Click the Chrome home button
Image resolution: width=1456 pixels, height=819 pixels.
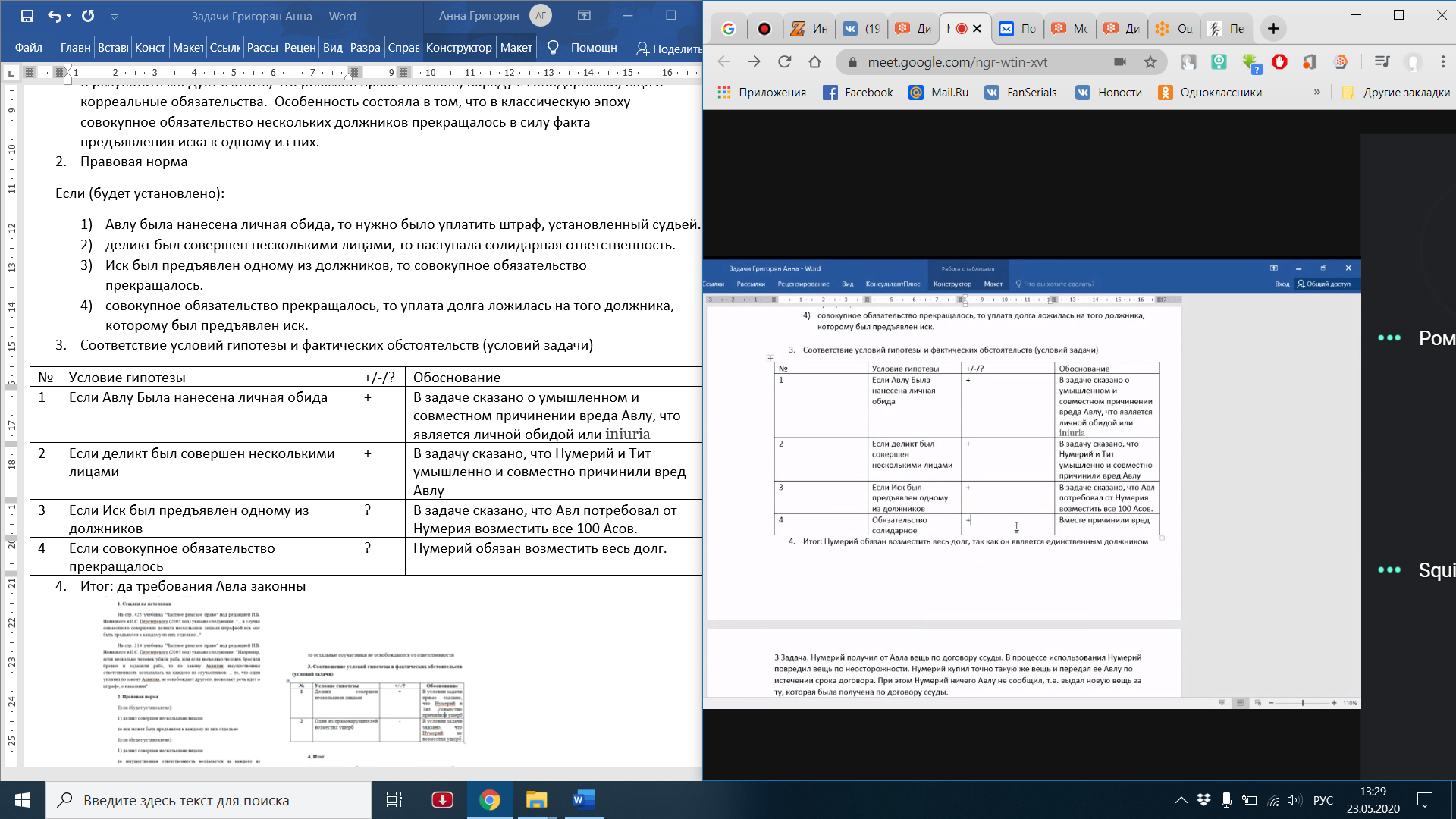814,62
